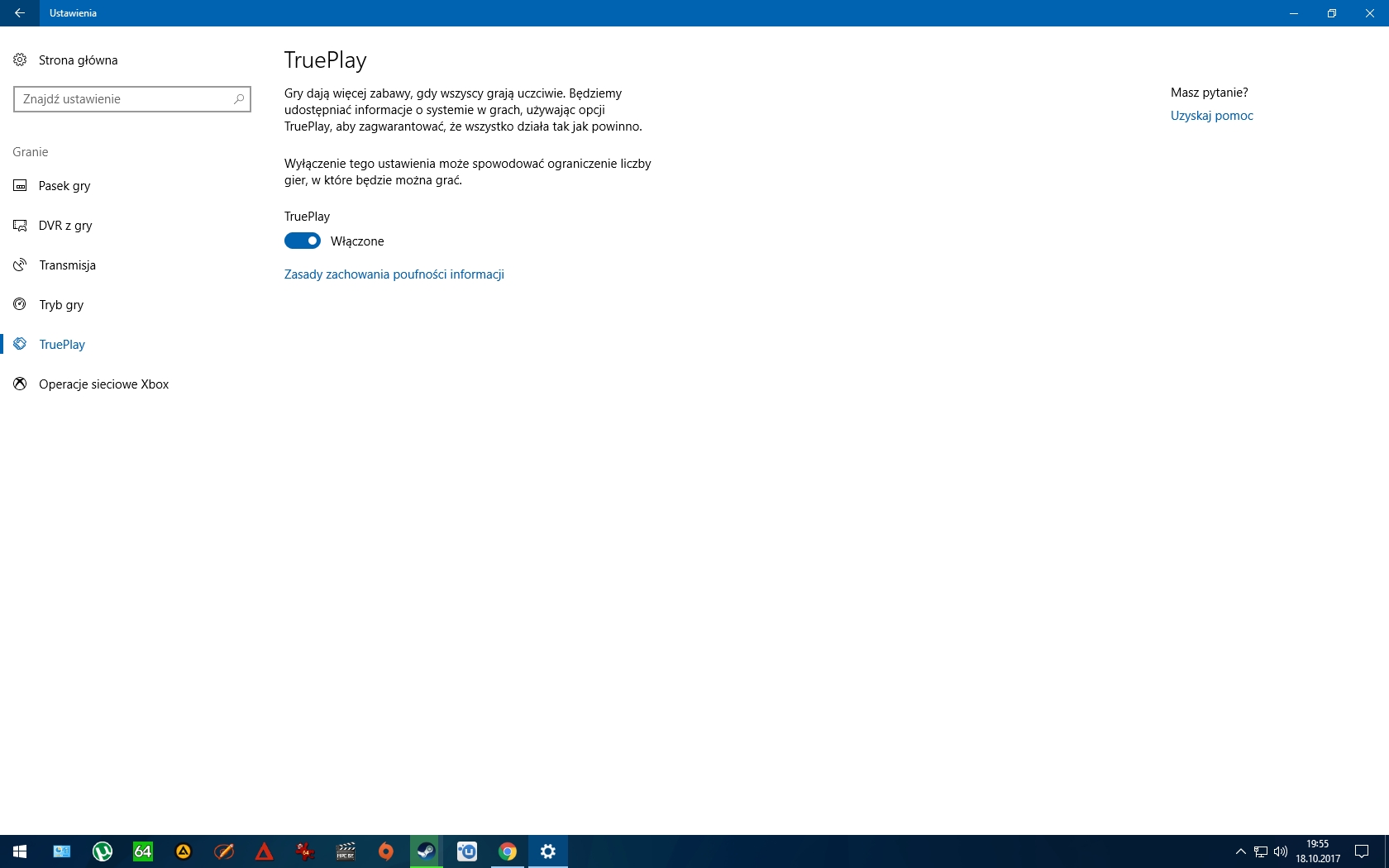Viewport: 1389px width, 868px height.
Task: Open Steam from the taskbar
Action: pyautogui.click(x=426, y=851)
